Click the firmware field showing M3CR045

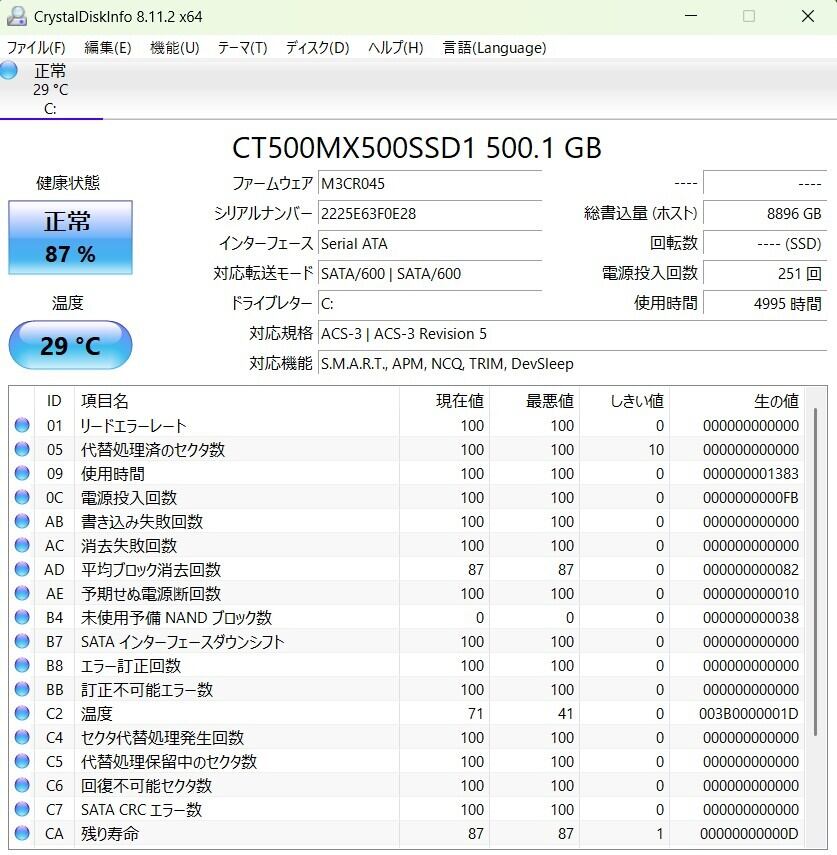pos(429,184)
